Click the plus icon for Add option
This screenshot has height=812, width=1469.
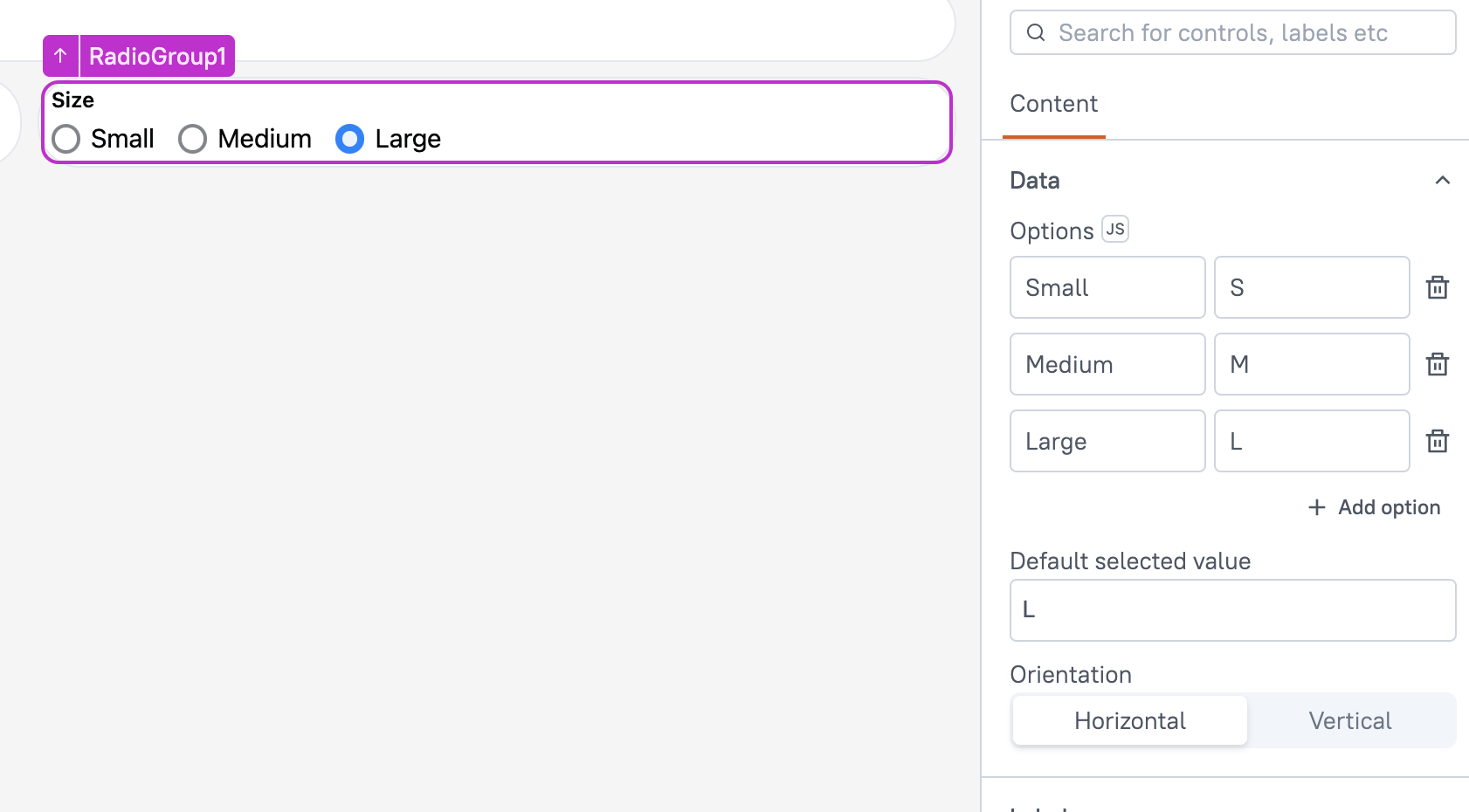coord(1317,507)
